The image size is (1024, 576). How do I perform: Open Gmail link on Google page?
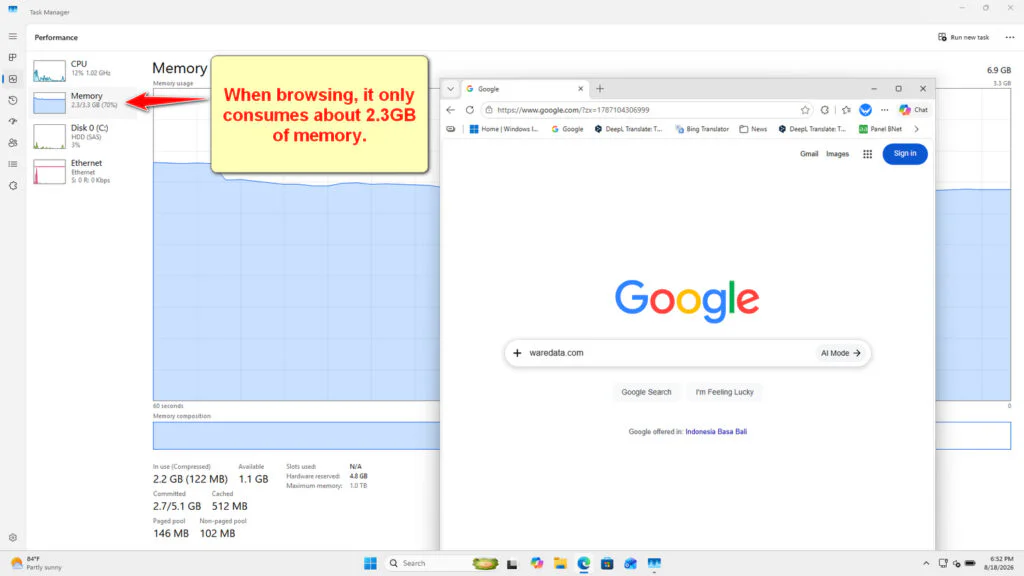pos(808,154)
